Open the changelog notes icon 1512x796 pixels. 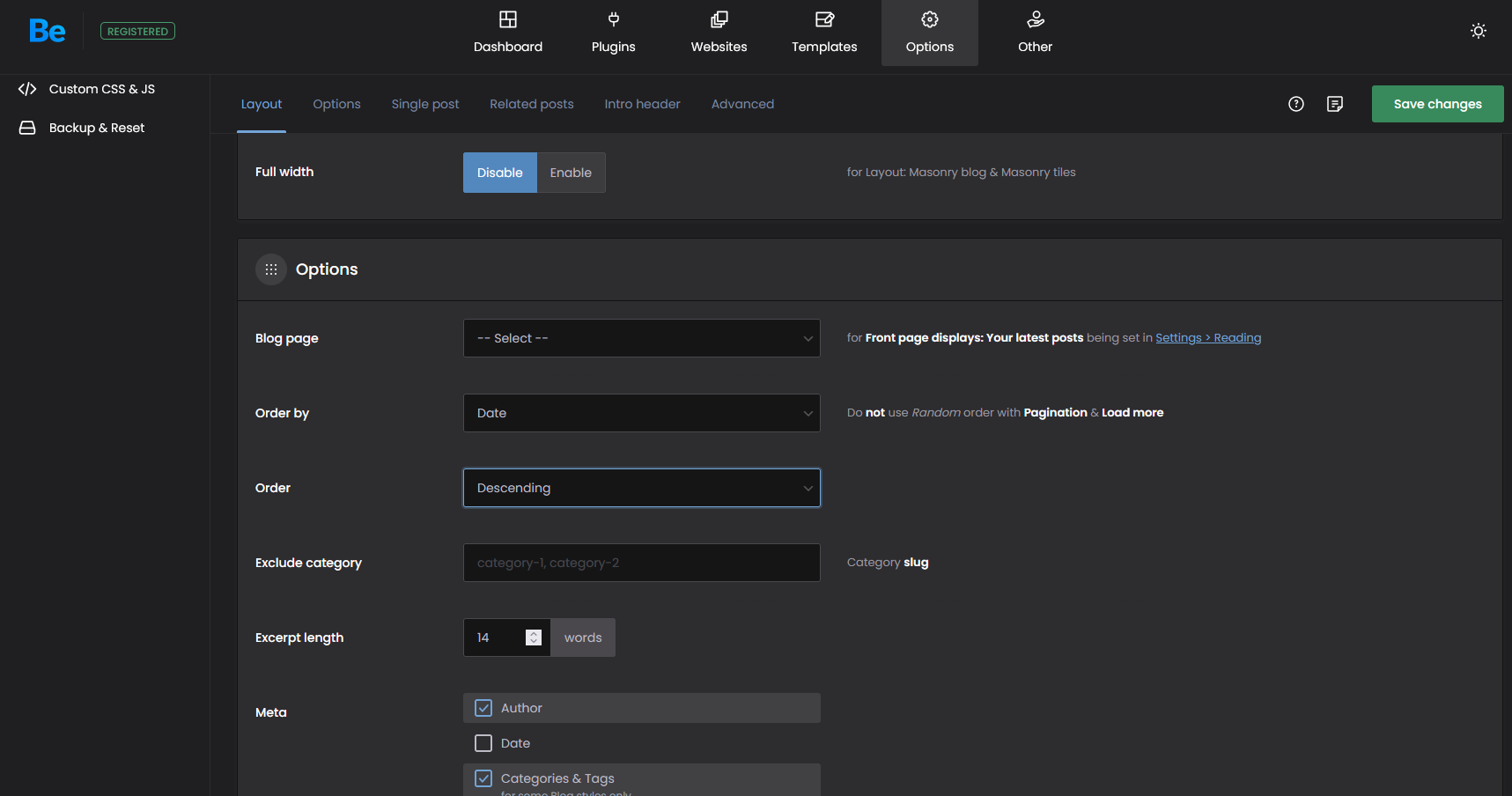point(1335,104)
